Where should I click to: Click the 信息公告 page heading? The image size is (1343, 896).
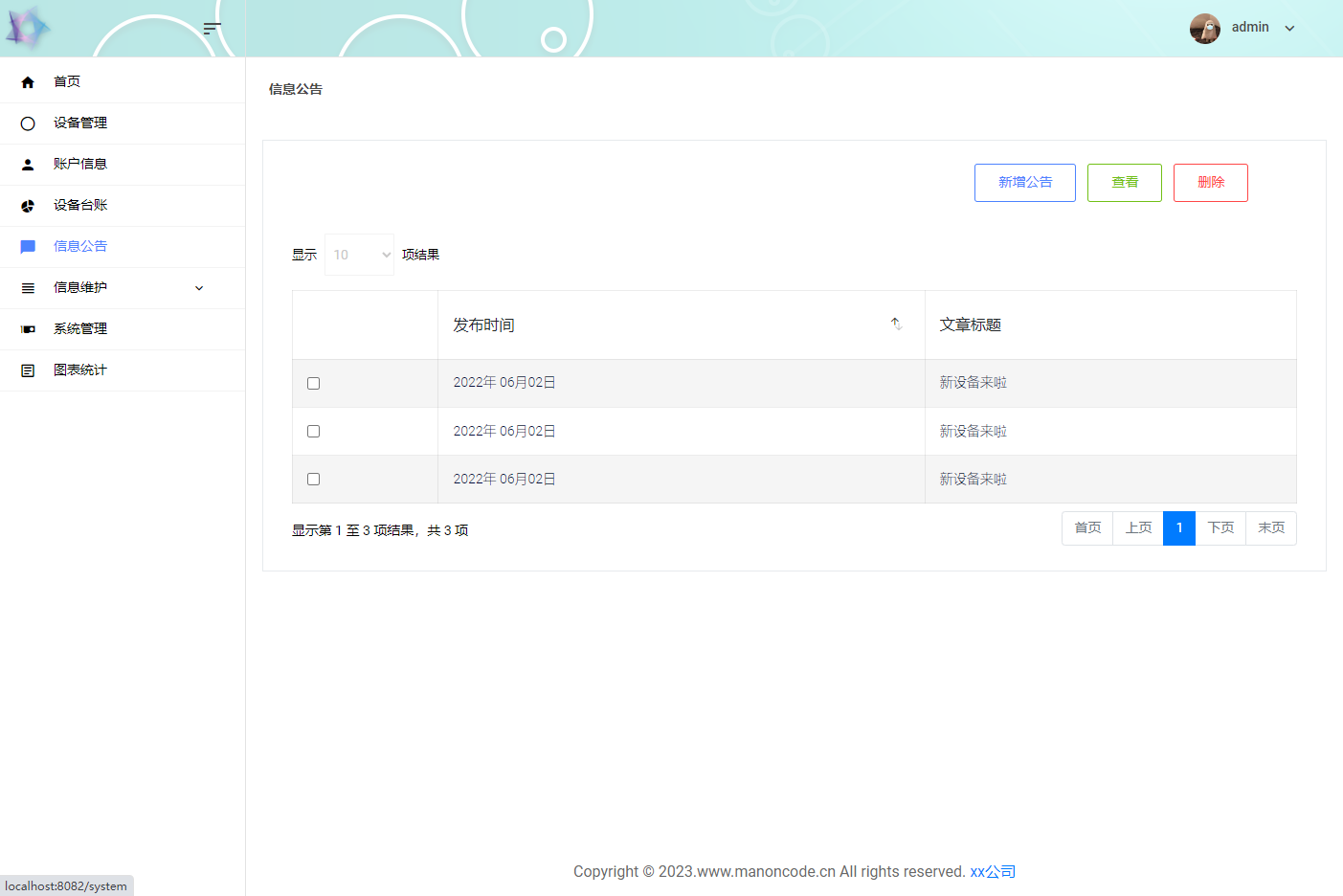pyautogui.click(x=296, y=89)
